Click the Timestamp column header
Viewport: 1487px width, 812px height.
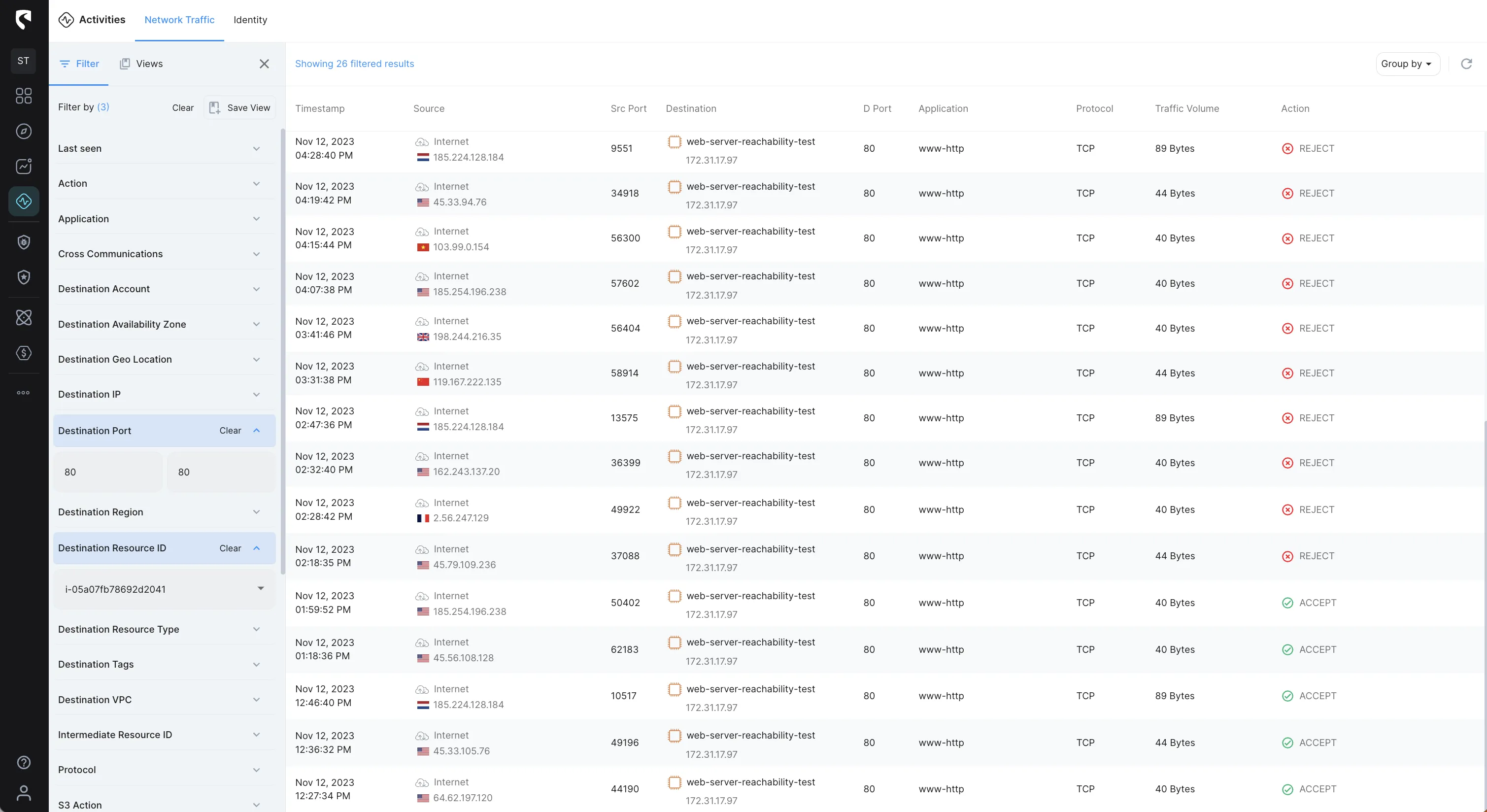point(320,108)
